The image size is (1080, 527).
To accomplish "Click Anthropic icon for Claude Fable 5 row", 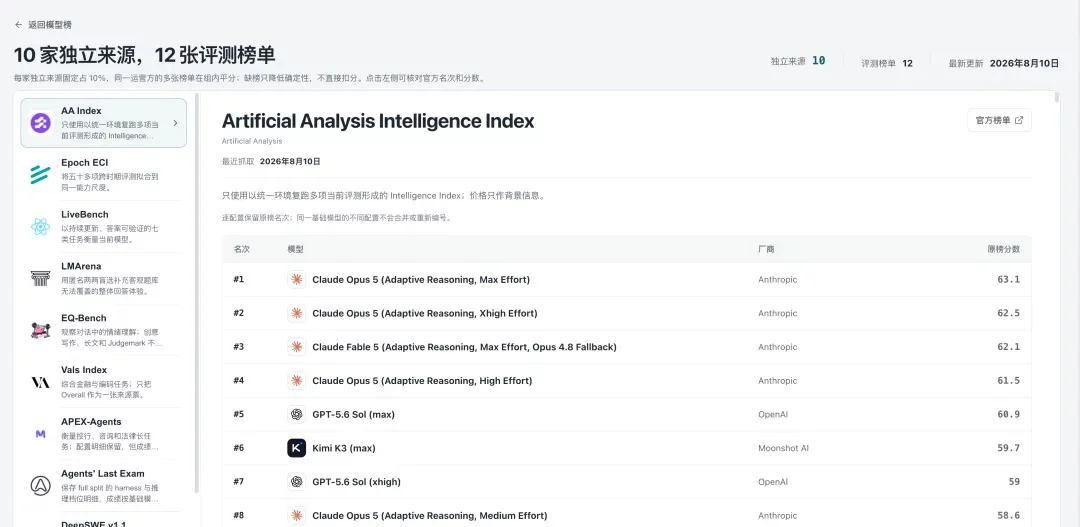I will (296, 347).
